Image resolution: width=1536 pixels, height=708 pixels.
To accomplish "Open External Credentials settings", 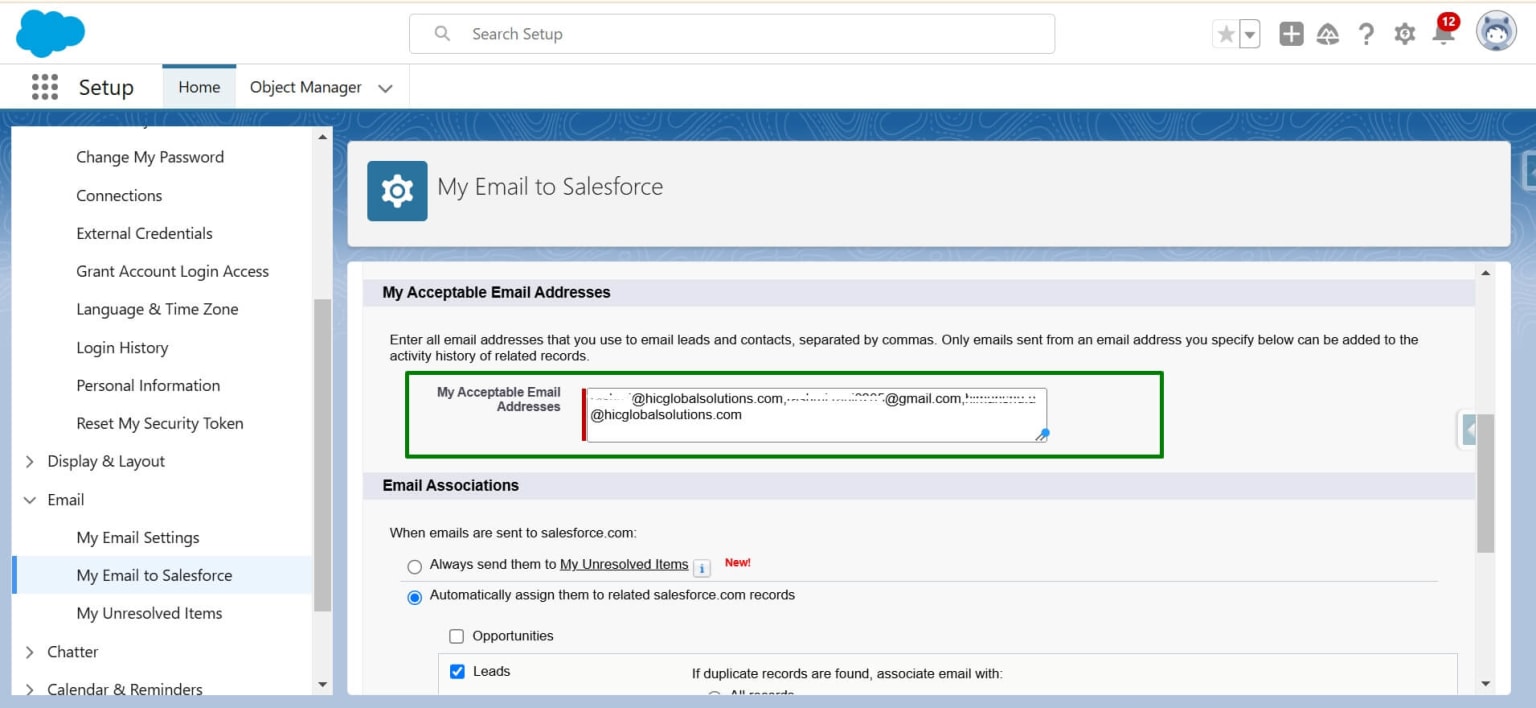I will pyautogui.click(x=144, y=233).
